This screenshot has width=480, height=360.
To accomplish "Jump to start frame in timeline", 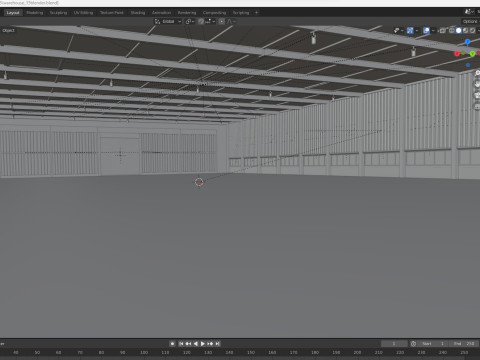I will click(181, 344).
